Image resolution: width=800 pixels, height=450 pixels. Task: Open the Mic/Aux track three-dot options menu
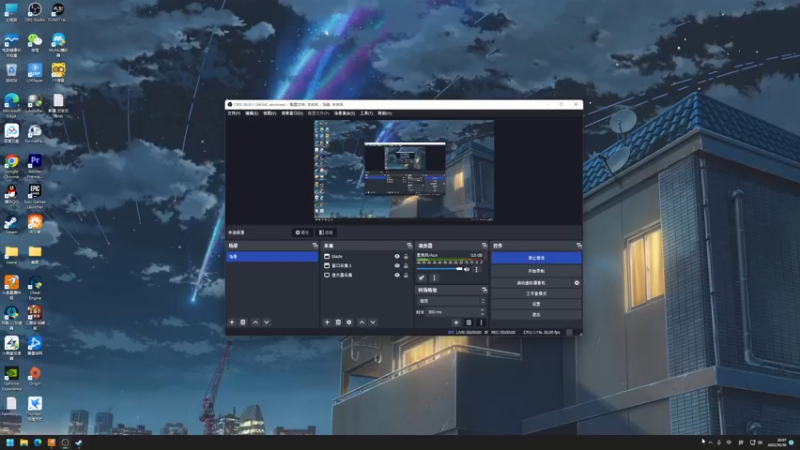[x=477, y=269]
